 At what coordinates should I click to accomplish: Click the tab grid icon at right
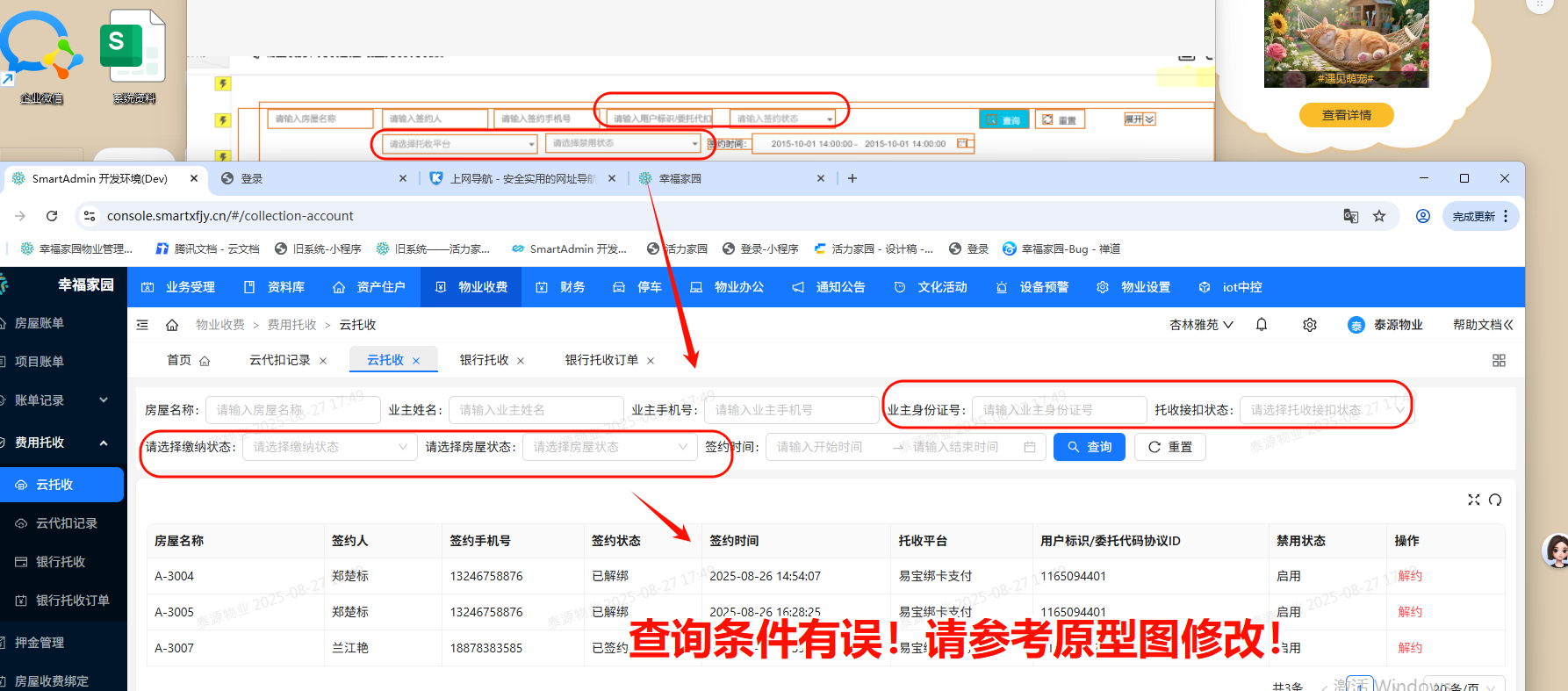(1499, 361)
